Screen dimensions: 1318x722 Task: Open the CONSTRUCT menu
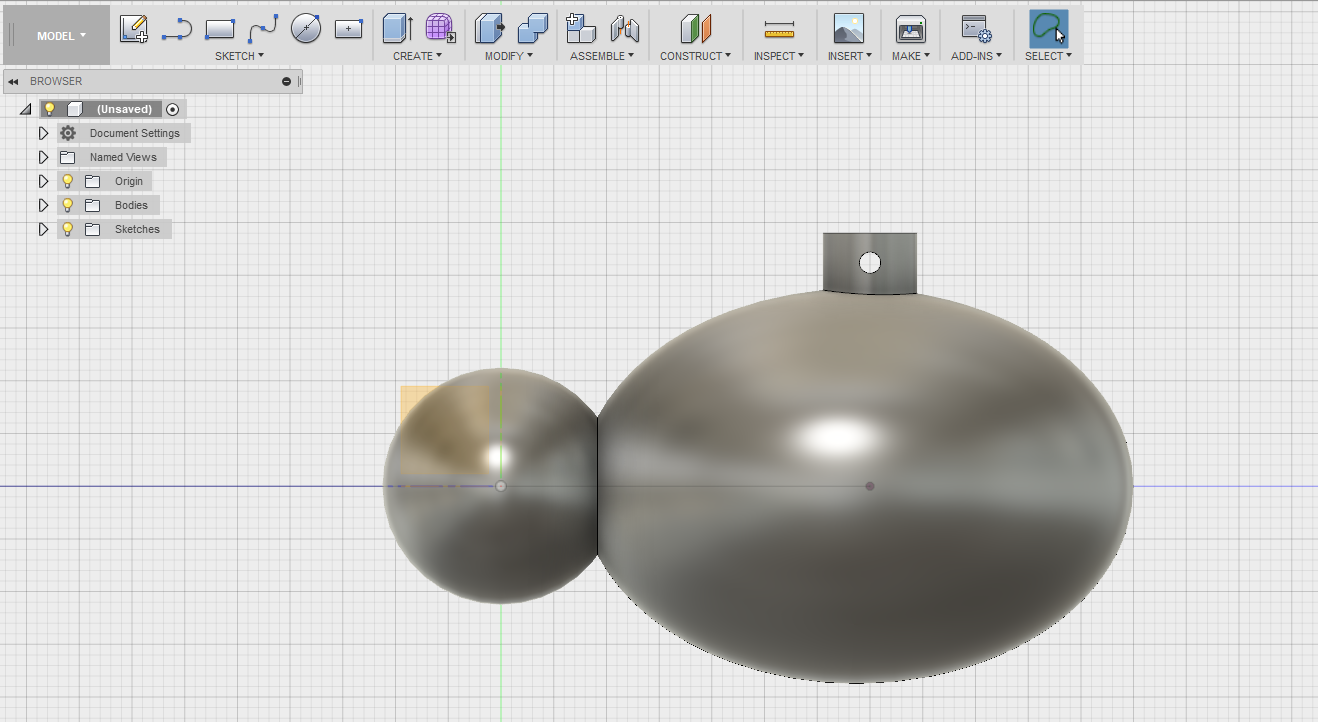point(695,56)
